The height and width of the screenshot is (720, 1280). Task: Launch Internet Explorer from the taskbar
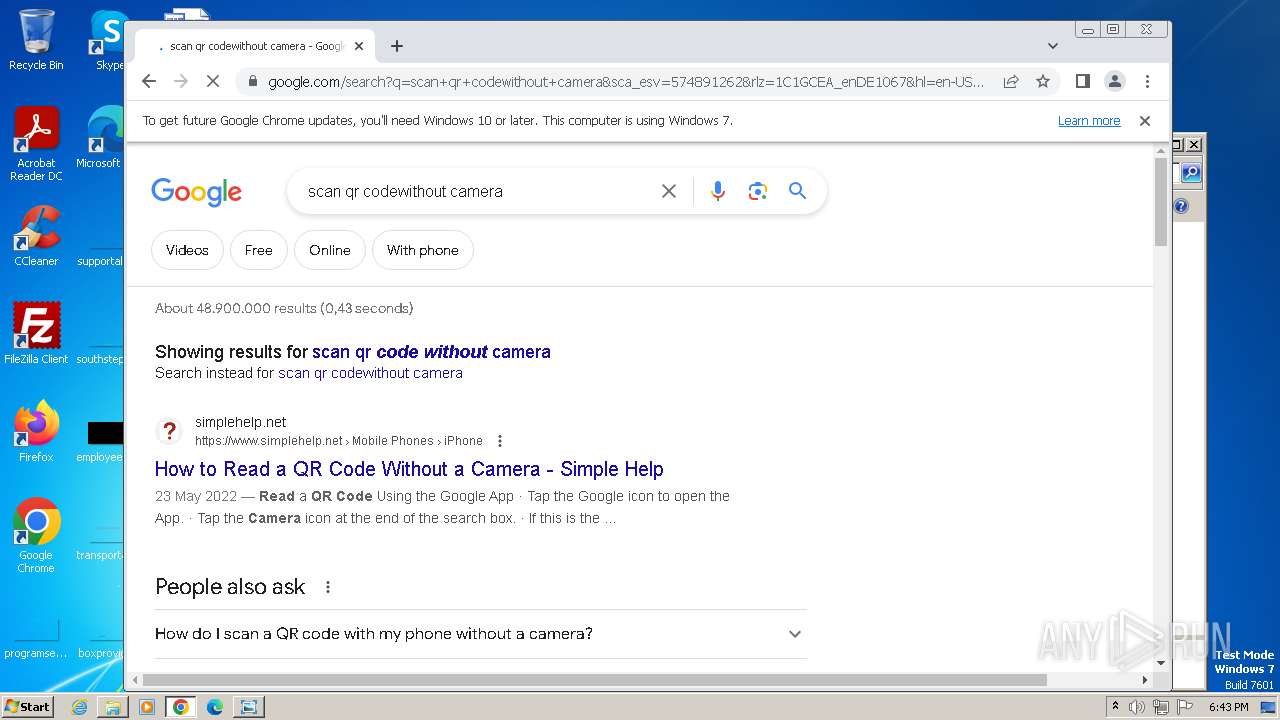click(x=79, y=707)
